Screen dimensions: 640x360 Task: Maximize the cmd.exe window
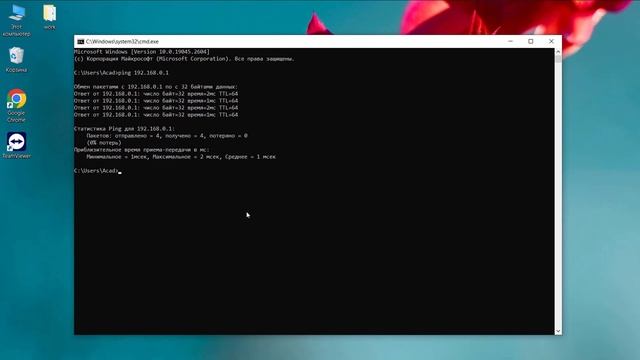(x=531, y=41)
